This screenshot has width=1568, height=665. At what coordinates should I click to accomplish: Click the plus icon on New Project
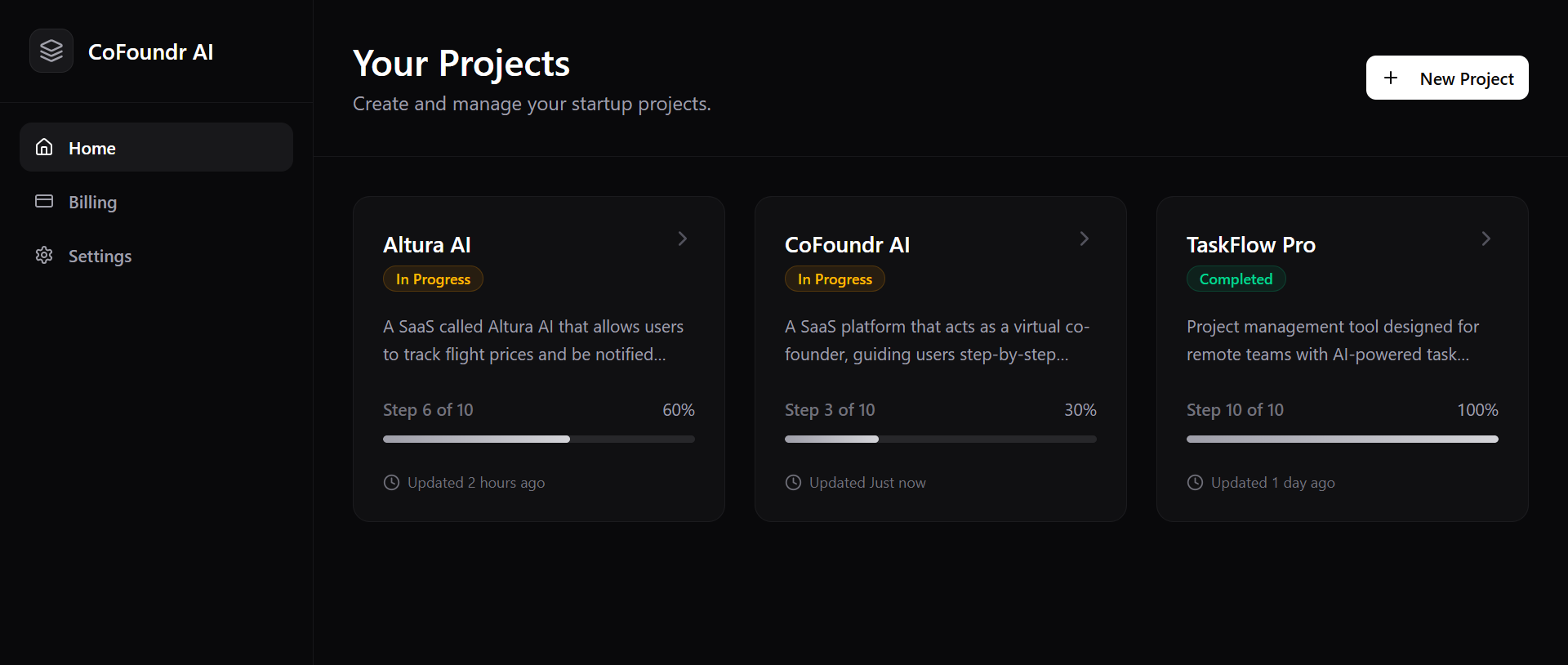(1391, 78)
